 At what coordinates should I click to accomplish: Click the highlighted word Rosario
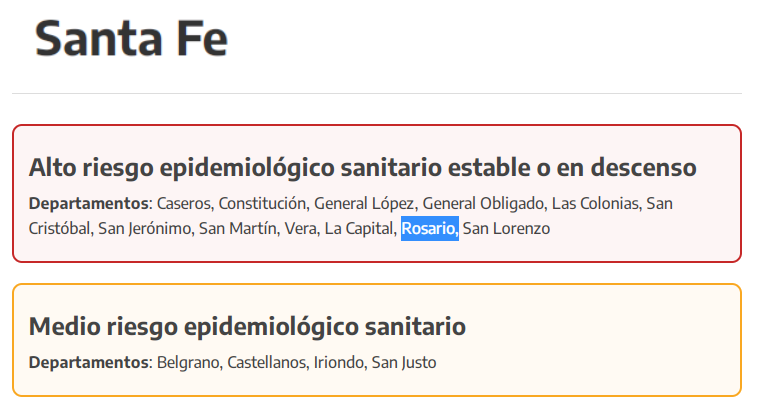point(429,229)
